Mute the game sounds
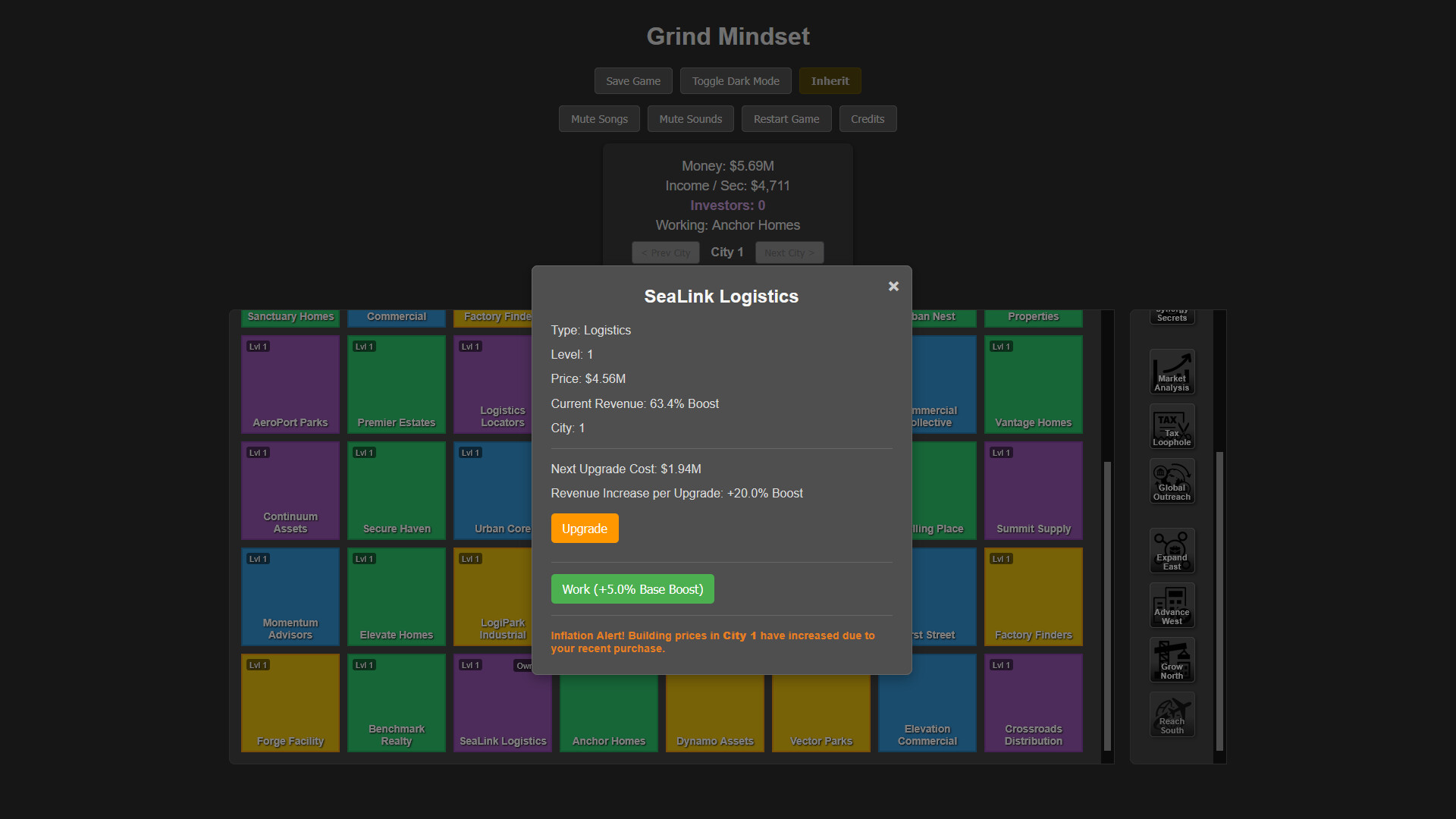The height and width of the screenshot is (819, 1456). [690, 118]
